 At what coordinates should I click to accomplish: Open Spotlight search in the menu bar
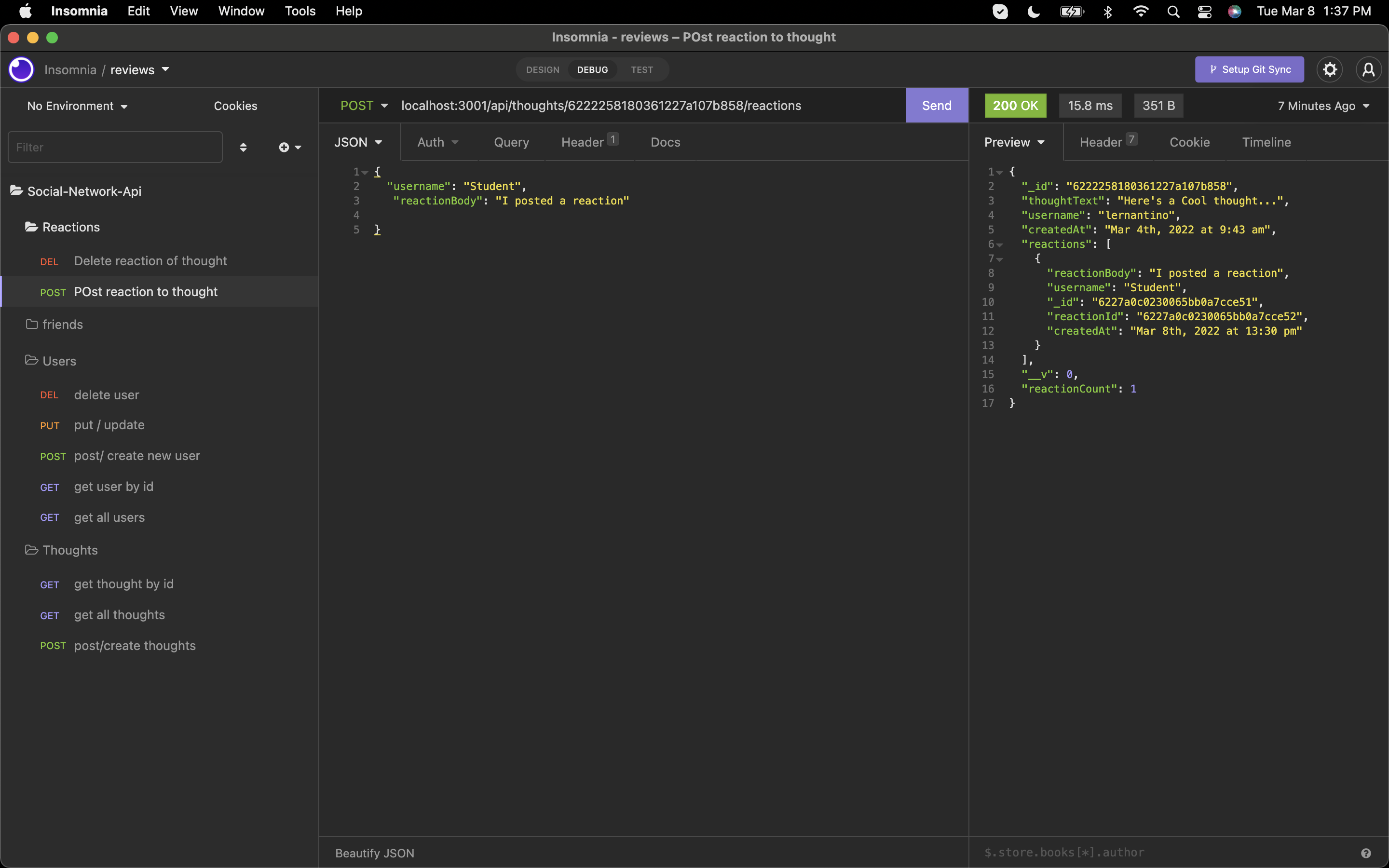coord(1173,11)
